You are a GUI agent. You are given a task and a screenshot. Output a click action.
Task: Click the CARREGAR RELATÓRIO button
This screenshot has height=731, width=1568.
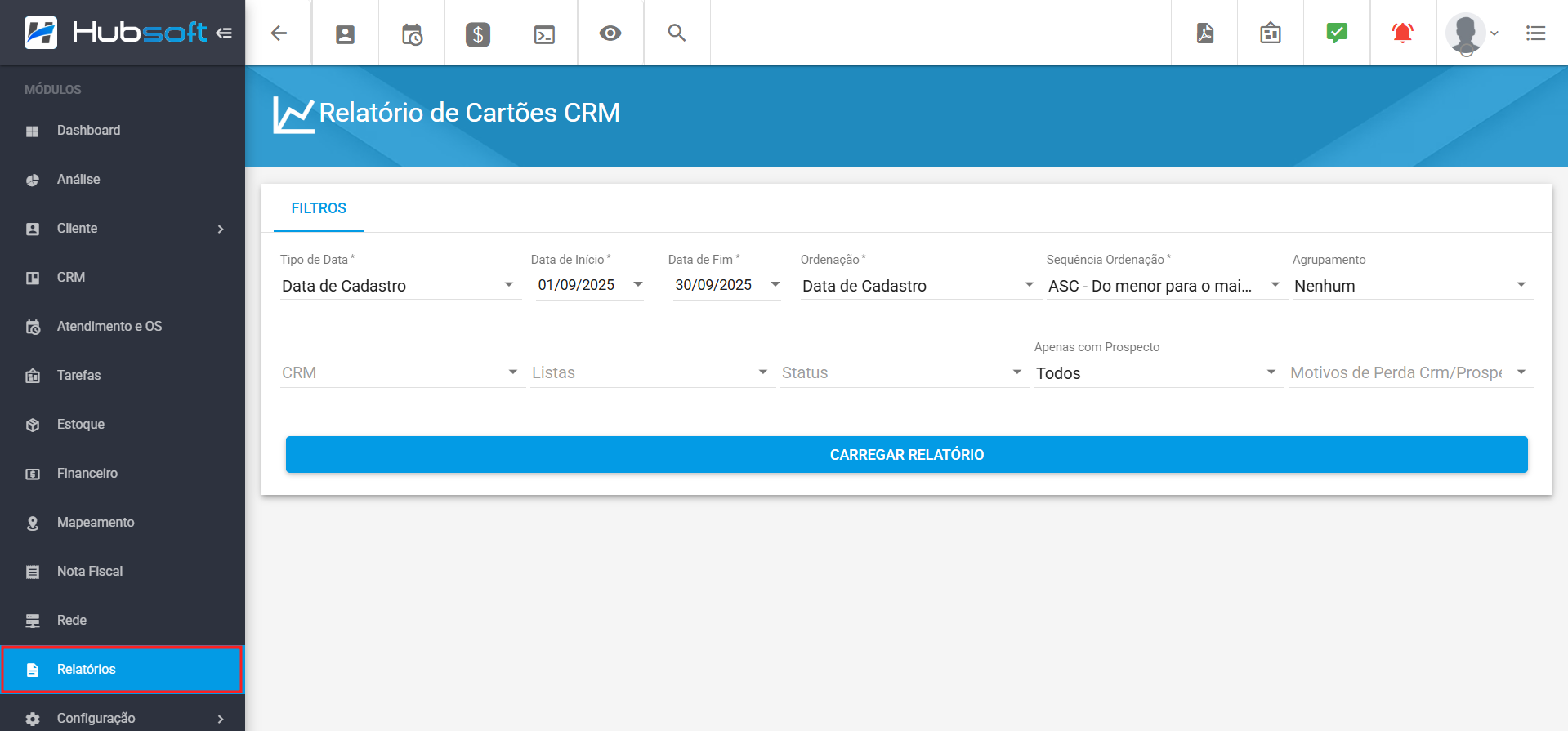[x=906, y=455]
